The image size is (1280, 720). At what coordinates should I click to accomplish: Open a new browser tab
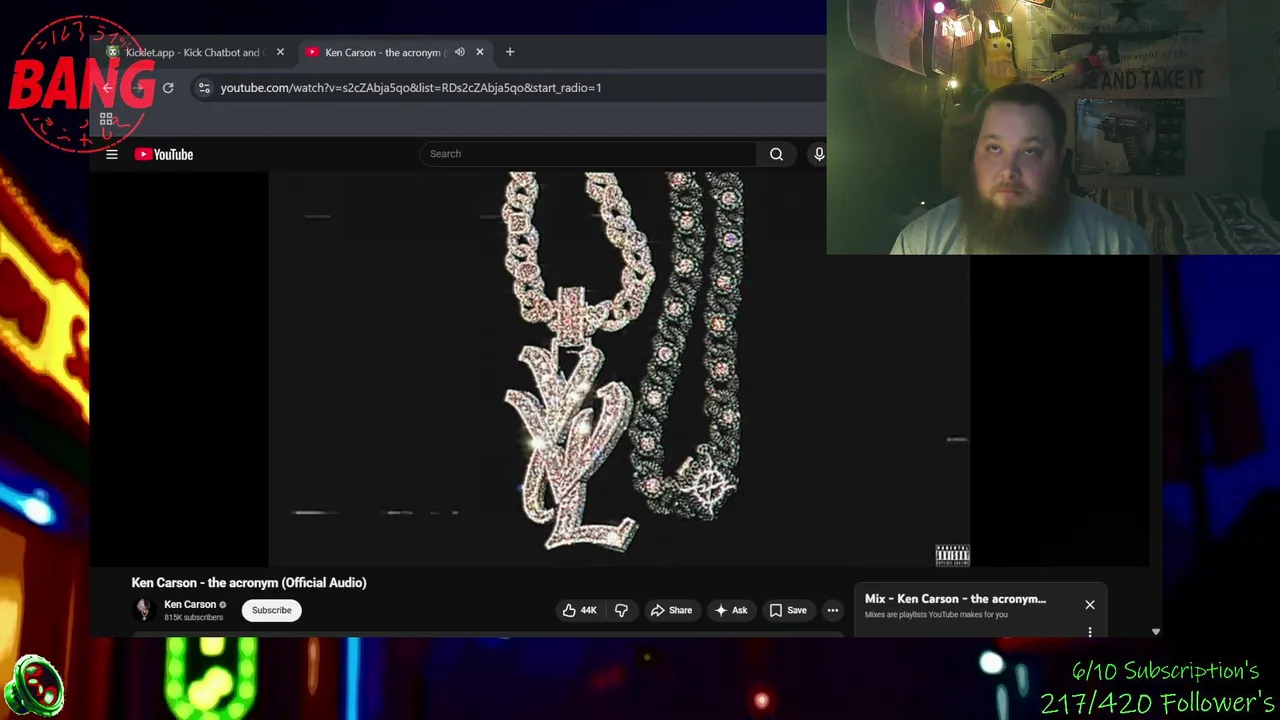tap(510, 52)
